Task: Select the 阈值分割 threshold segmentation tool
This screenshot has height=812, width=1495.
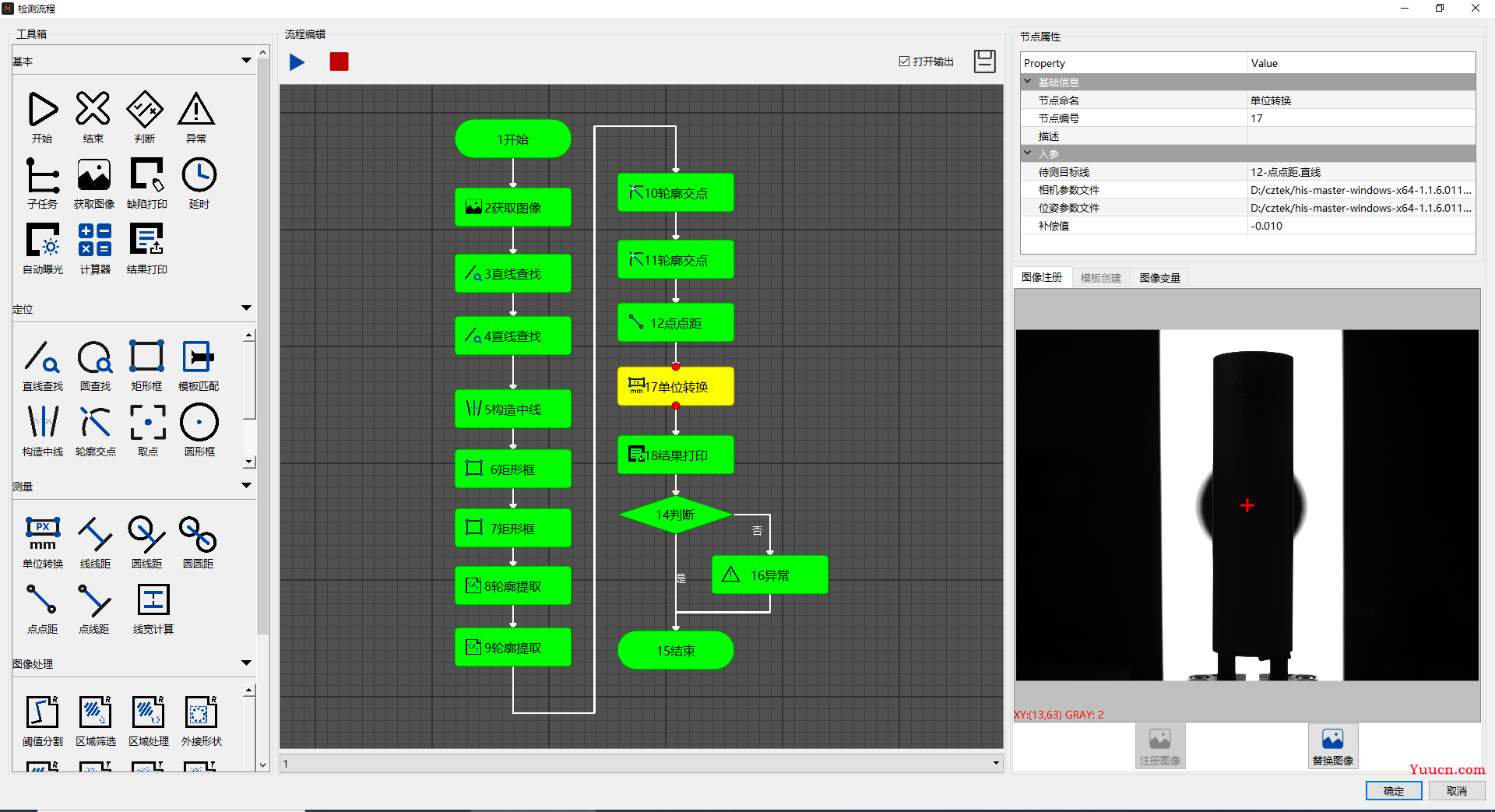Action: tap(42, 712)
